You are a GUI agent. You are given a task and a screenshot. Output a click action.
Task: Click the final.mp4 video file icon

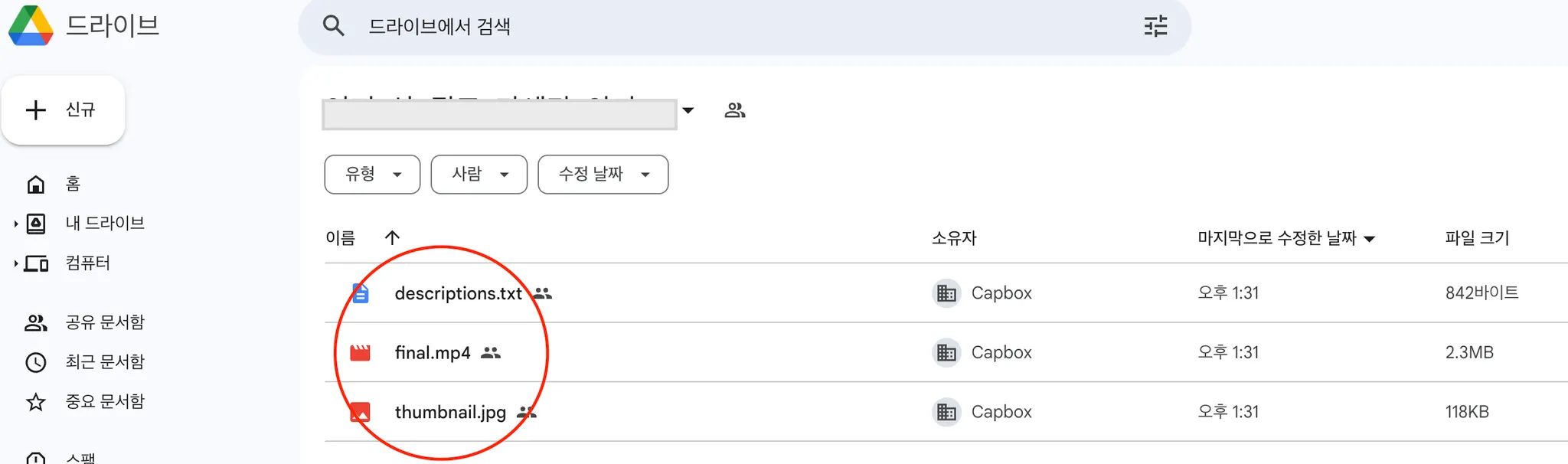coord(360,353)
